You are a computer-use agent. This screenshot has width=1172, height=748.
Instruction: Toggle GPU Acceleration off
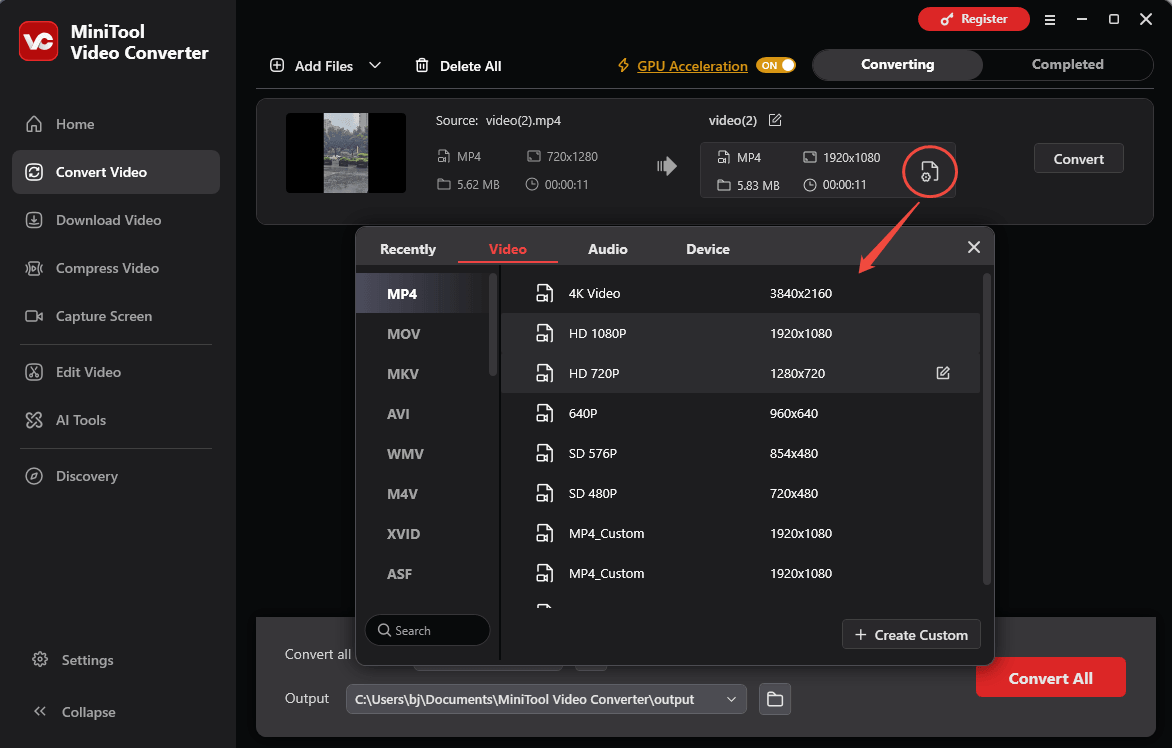(x=776, y=65)
